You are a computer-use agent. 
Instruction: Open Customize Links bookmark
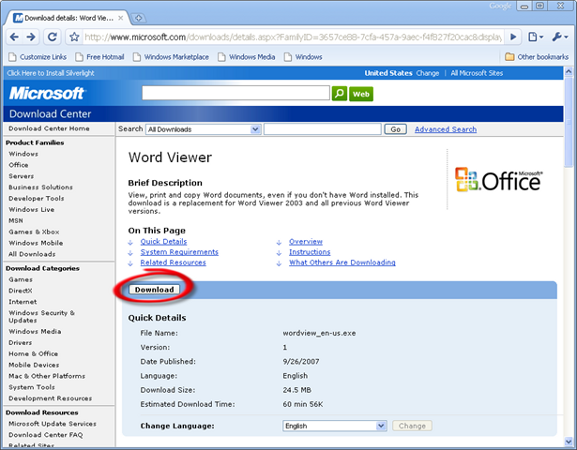pyautogui.click(x=38, y=57)
